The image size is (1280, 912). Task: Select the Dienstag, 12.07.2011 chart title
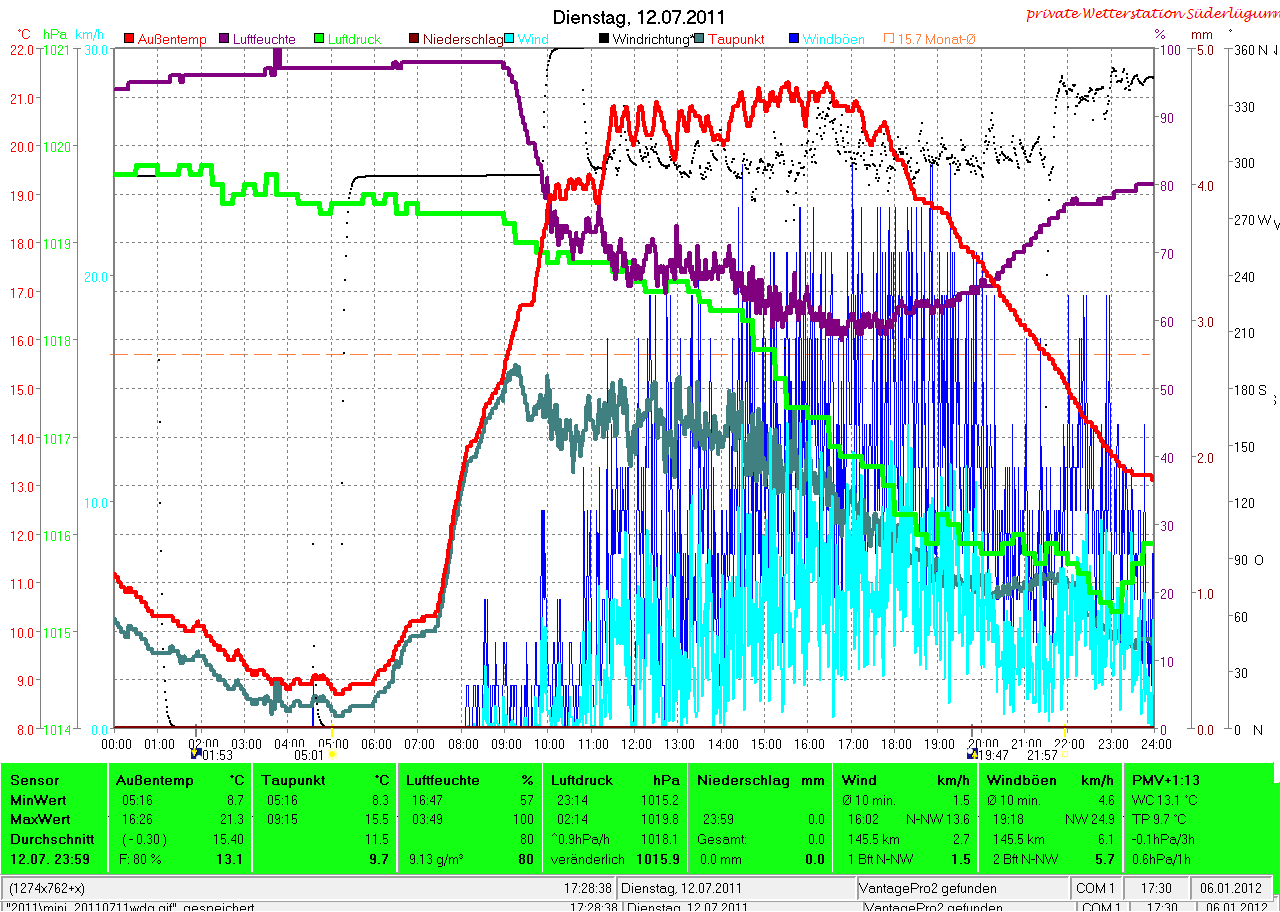tap(640, 18)
